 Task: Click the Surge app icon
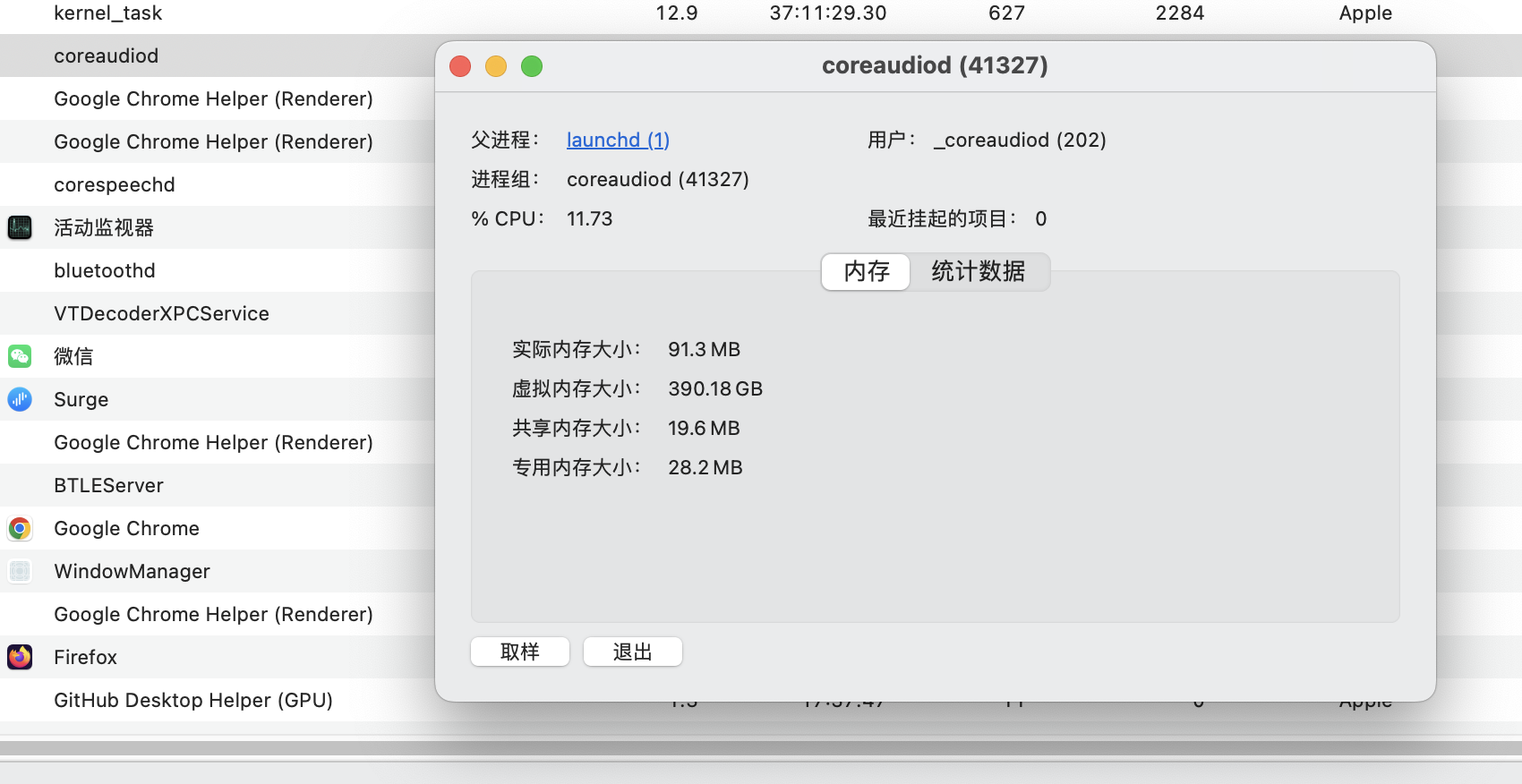(20, 399)
